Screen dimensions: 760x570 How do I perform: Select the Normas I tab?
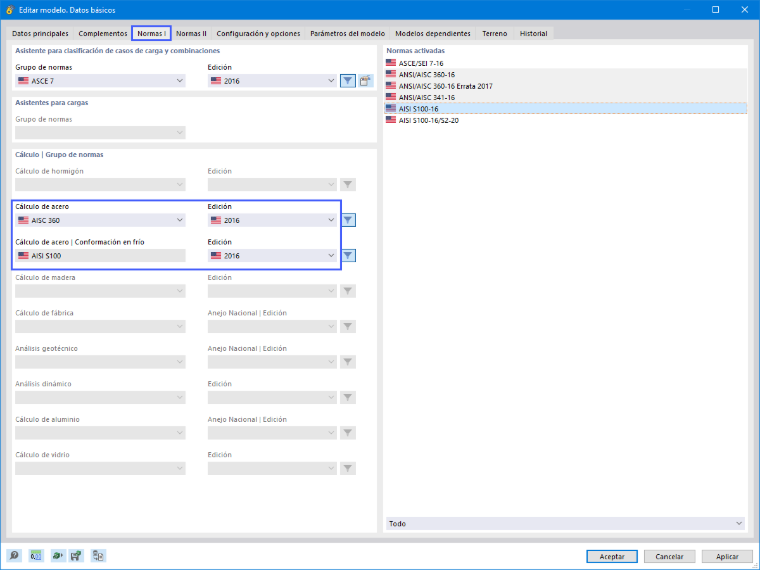pos(151,33)
